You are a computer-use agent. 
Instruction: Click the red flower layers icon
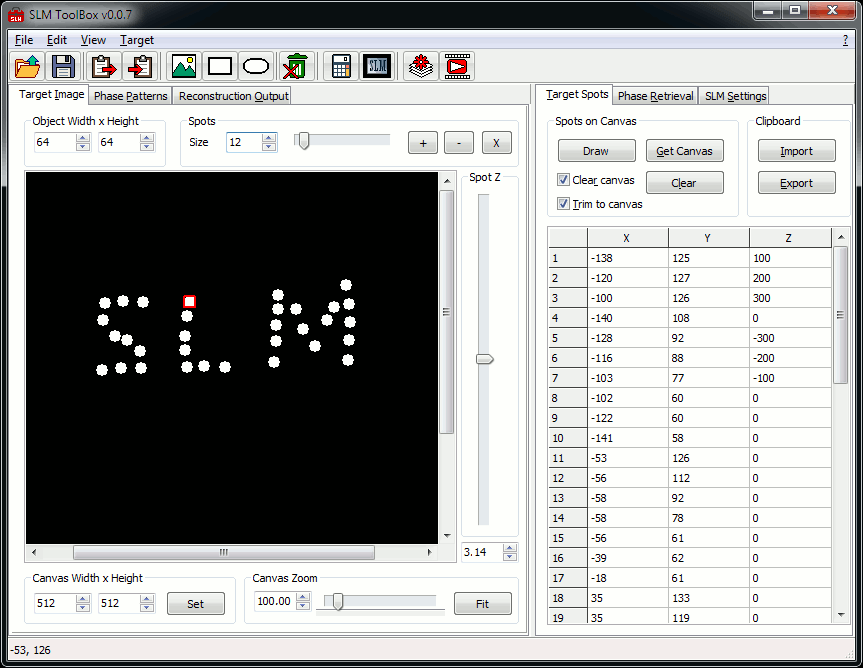coord(421,67)
